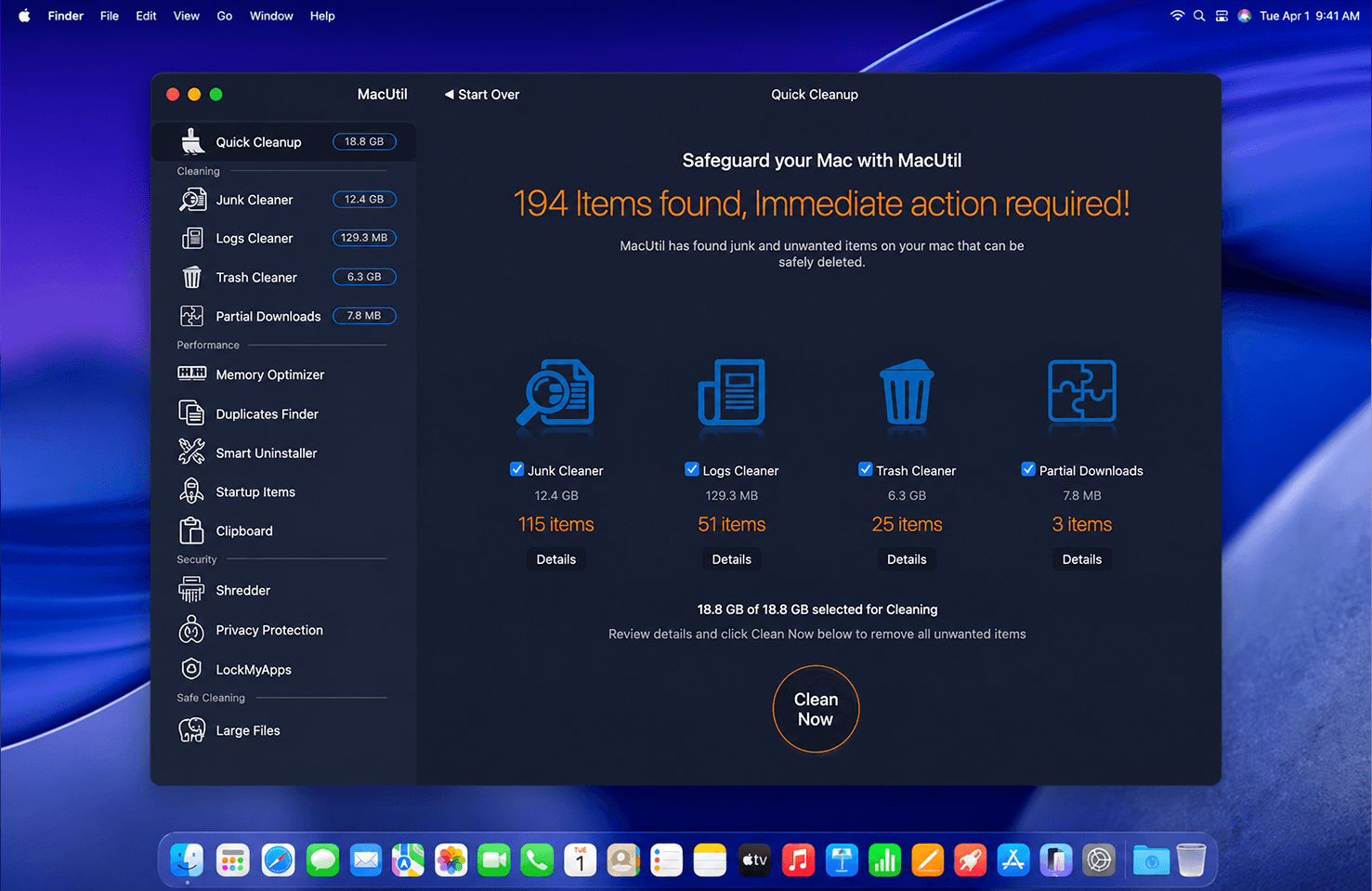The image size is (1372, 891).
Task: Click the '3 items' count
Action: (1082, 525)
